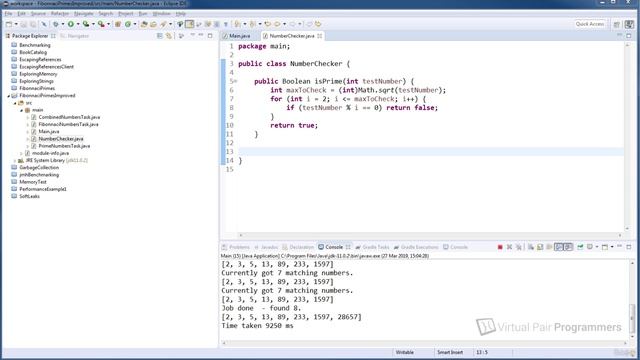Viewport: 640px width, 360px height.
Task: Click the Open Task folder icon
Action: [x=153, y=24]
